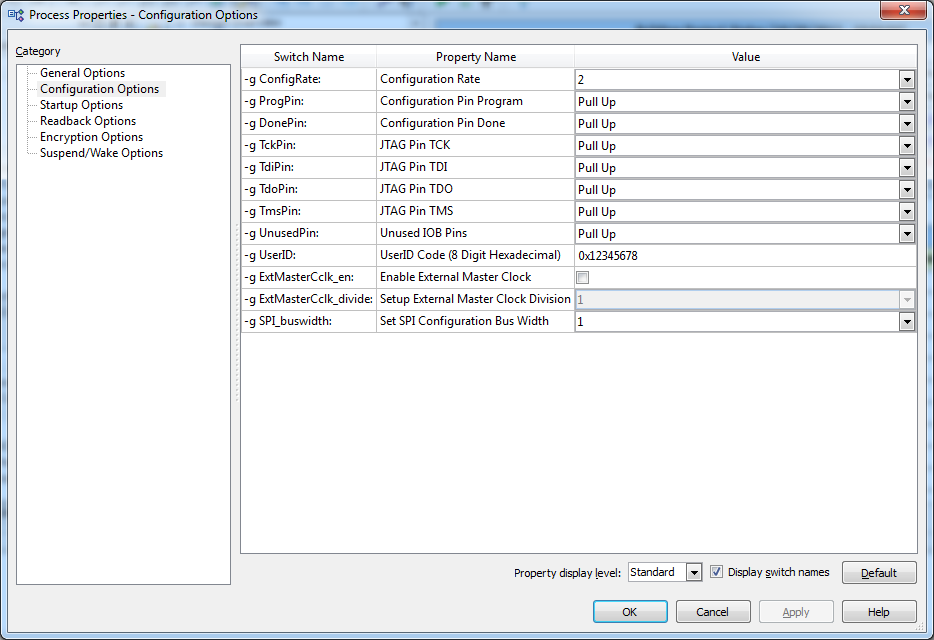Open Property display level dropdown
Viewport: 934px width, 640px height.
(693, 573)
